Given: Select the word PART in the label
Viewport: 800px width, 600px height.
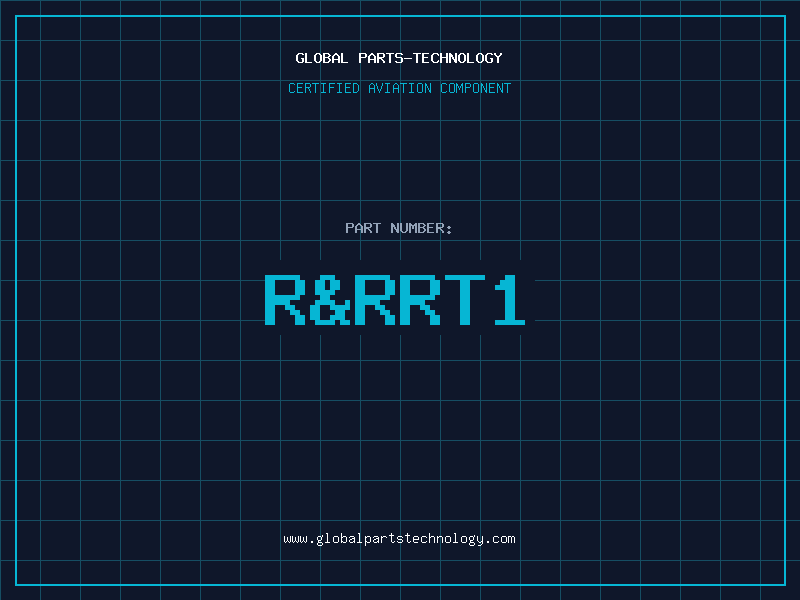Looking at the screenshot, I should click(x=363, y=228).
